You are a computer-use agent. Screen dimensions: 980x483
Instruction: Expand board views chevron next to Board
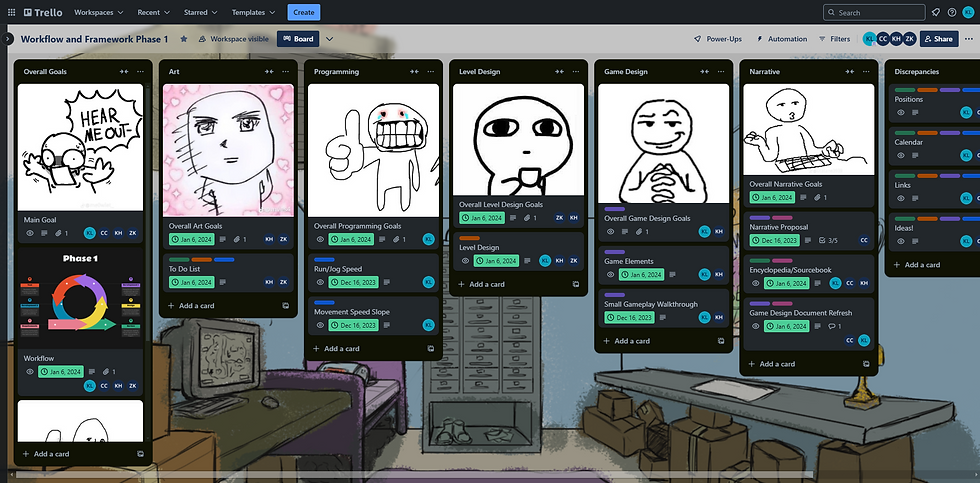tap(329, 39)
